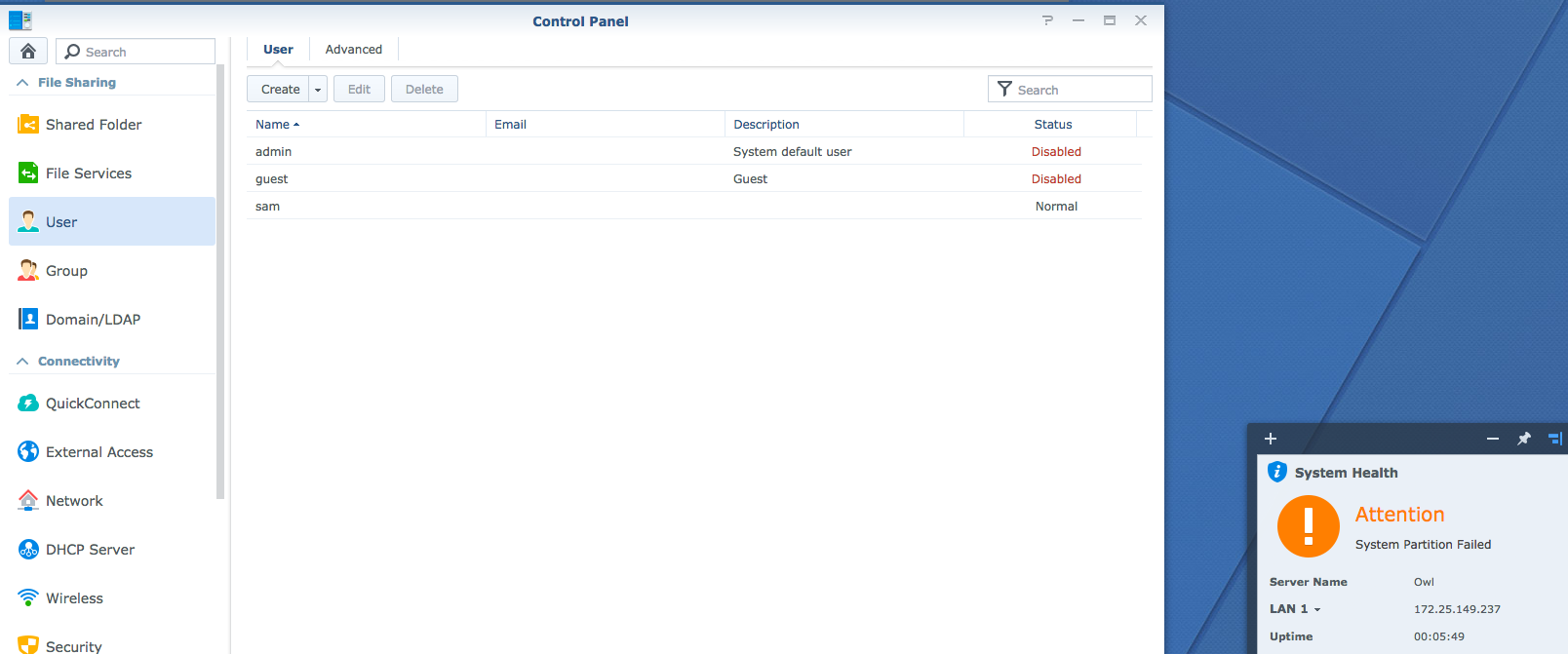Open Shared Folder settings
Screen dimensions: 1568x654
[94, 125]
